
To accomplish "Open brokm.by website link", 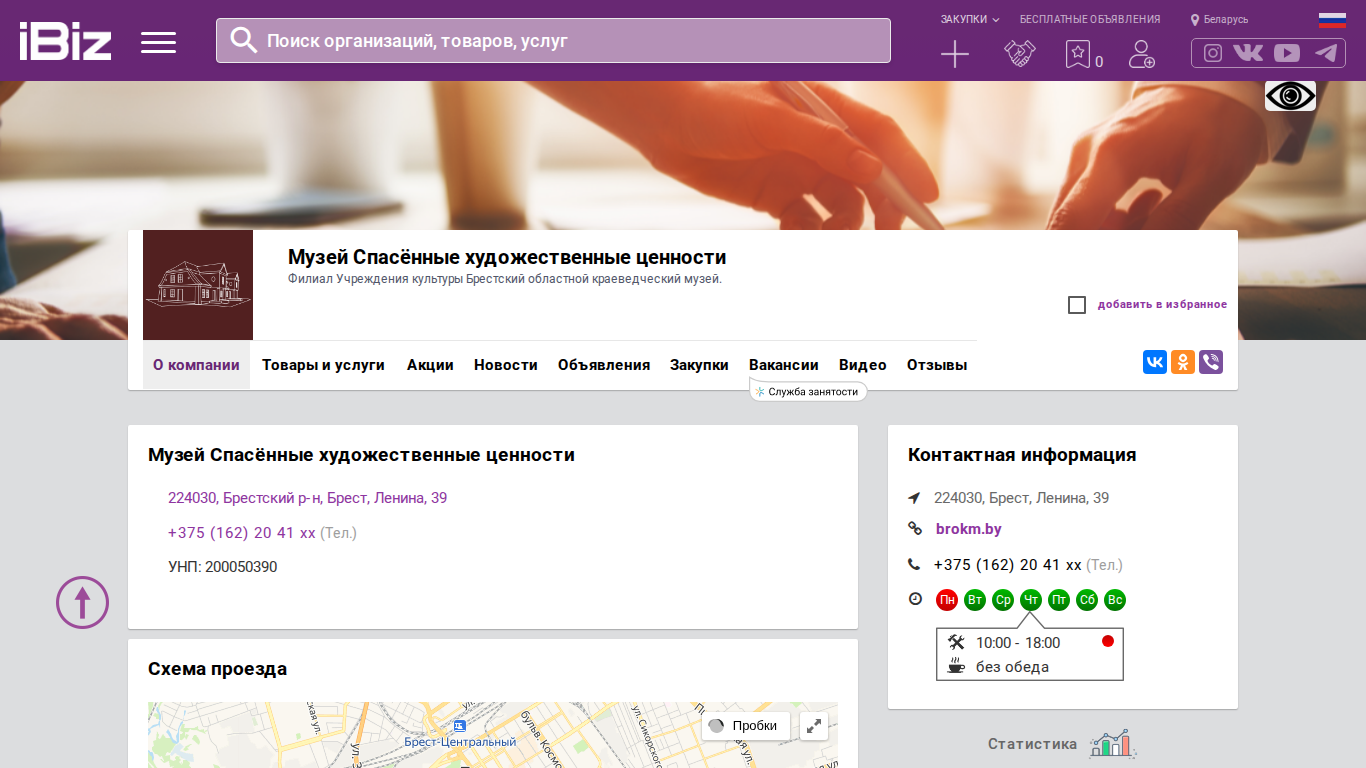I will pyautogui.click(x=969, y=529).
